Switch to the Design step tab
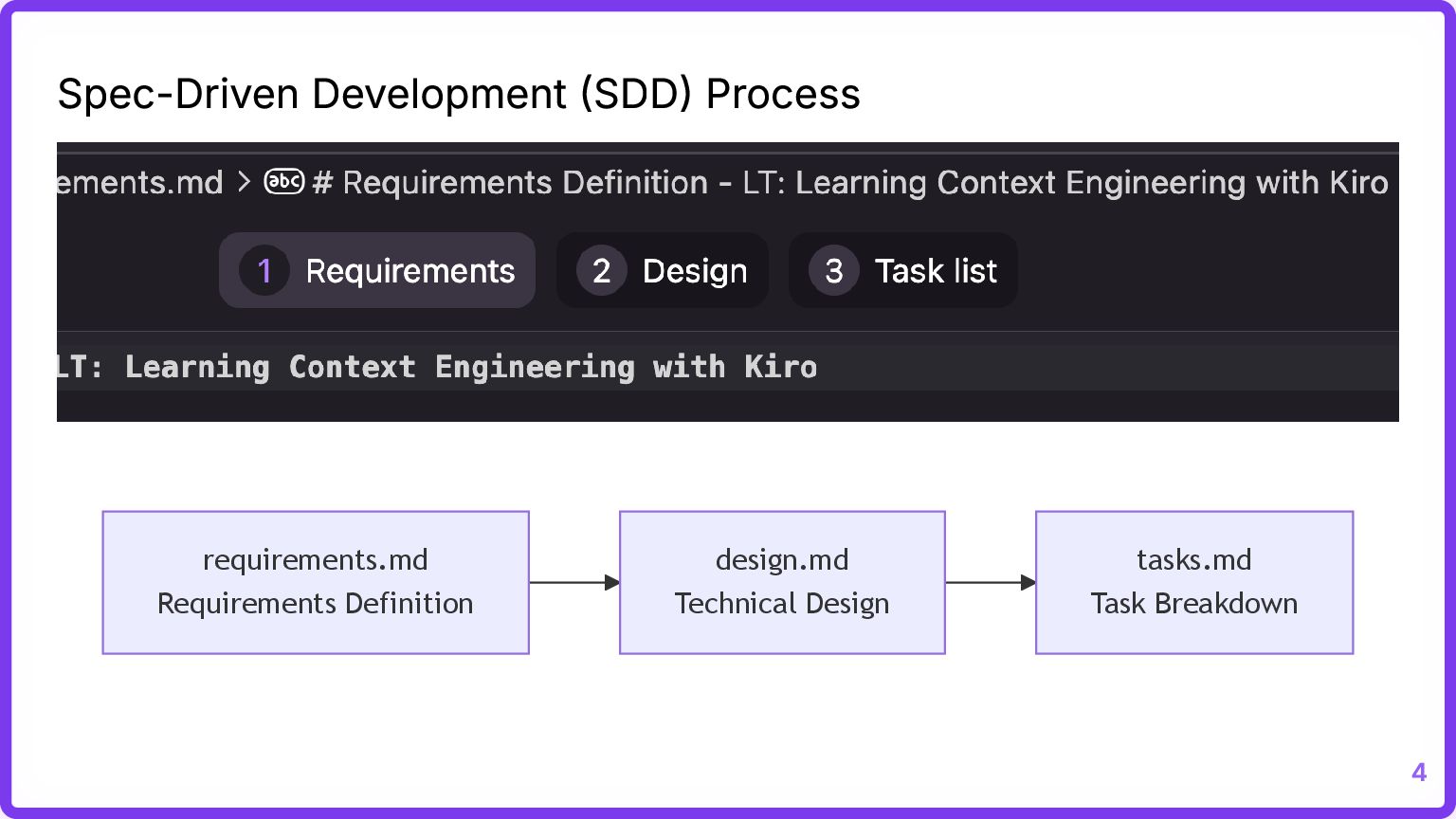The image size is (1456, 819). click(x=663, y=270)
